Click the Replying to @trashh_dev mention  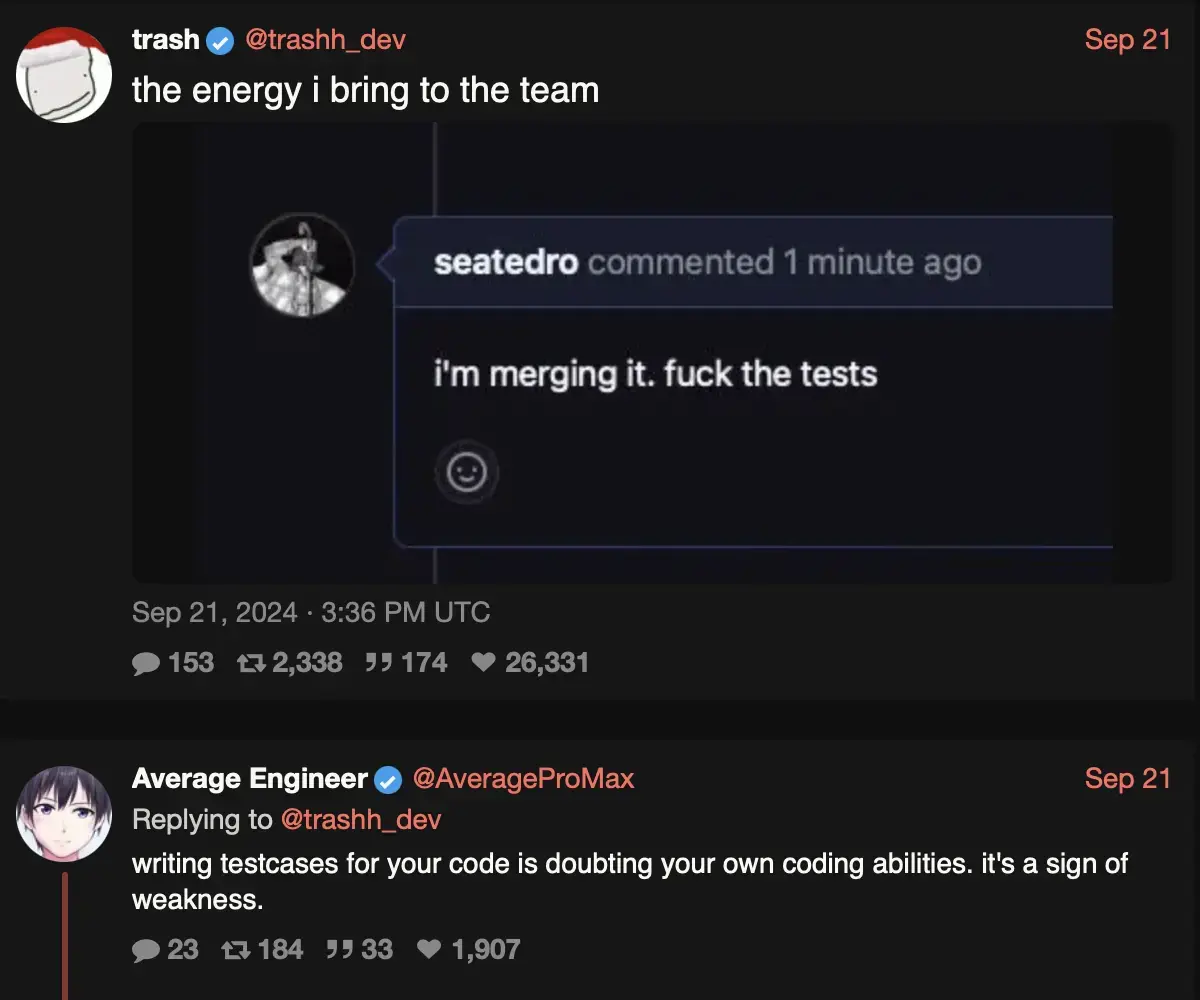pos(361,820)
